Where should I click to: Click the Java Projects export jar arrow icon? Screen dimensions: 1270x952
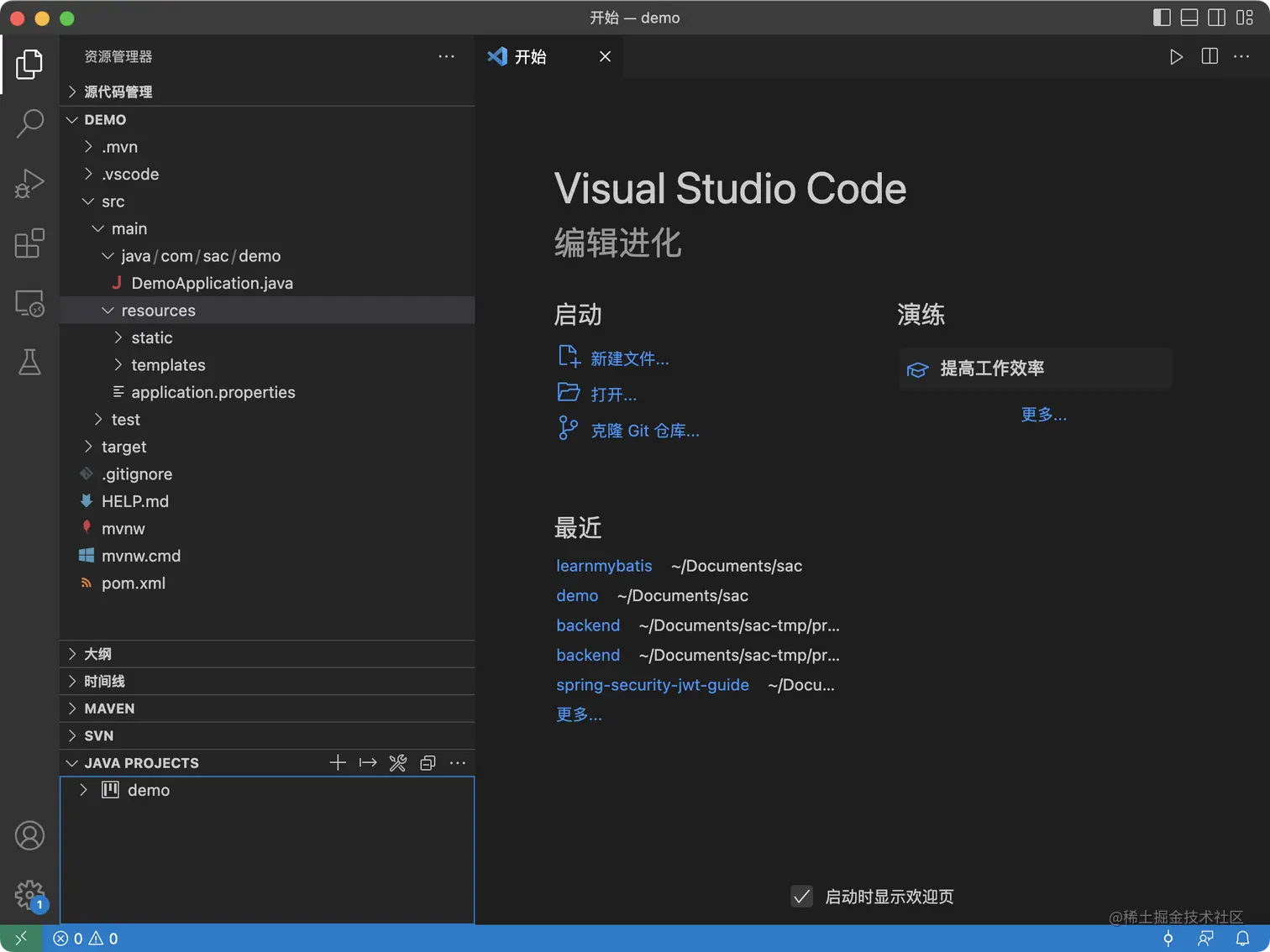pyautogui.click(x=368, y=762)
